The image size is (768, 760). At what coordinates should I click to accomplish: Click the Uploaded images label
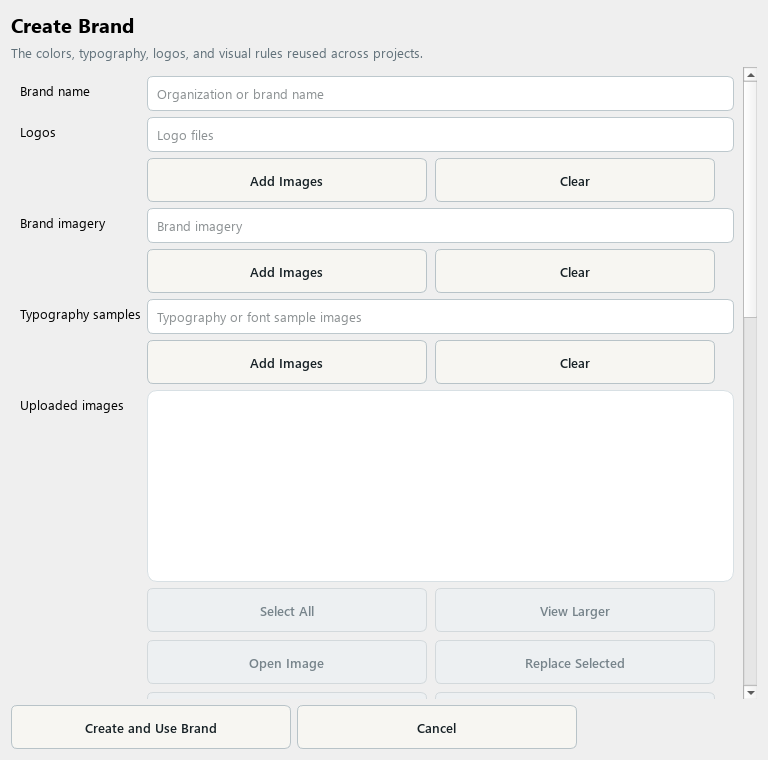click(x=72, y=406)
